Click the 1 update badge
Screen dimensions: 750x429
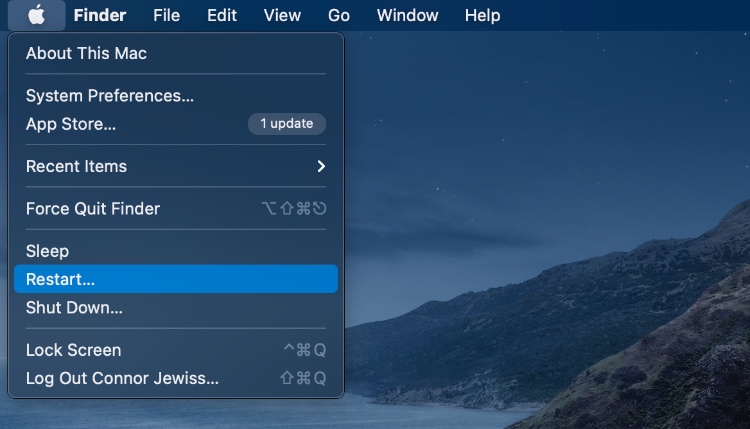coord(287,124)
